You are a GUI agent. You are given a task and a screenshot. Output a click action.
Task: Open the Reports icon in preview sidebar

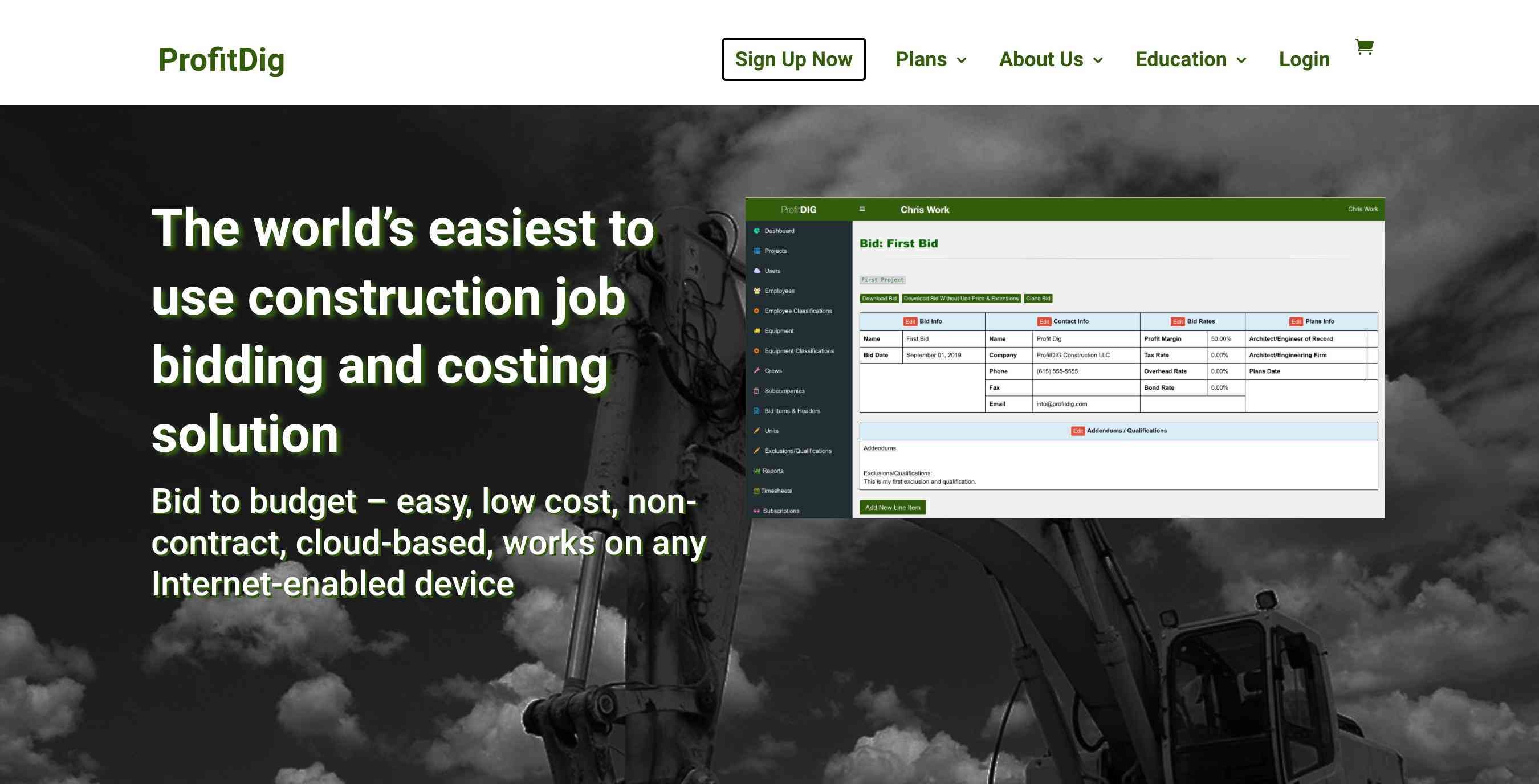pos(757,471)
